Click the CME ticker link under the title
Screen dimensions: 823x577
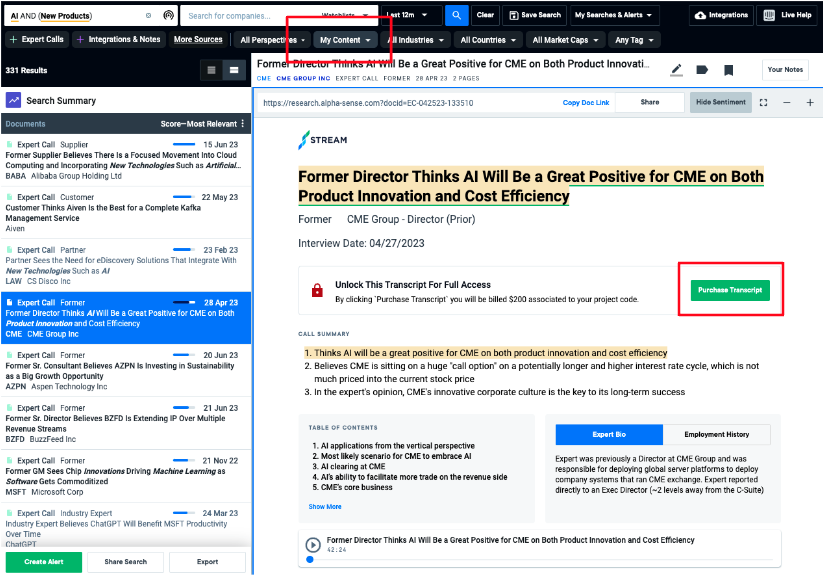click(x=263, y=78)
